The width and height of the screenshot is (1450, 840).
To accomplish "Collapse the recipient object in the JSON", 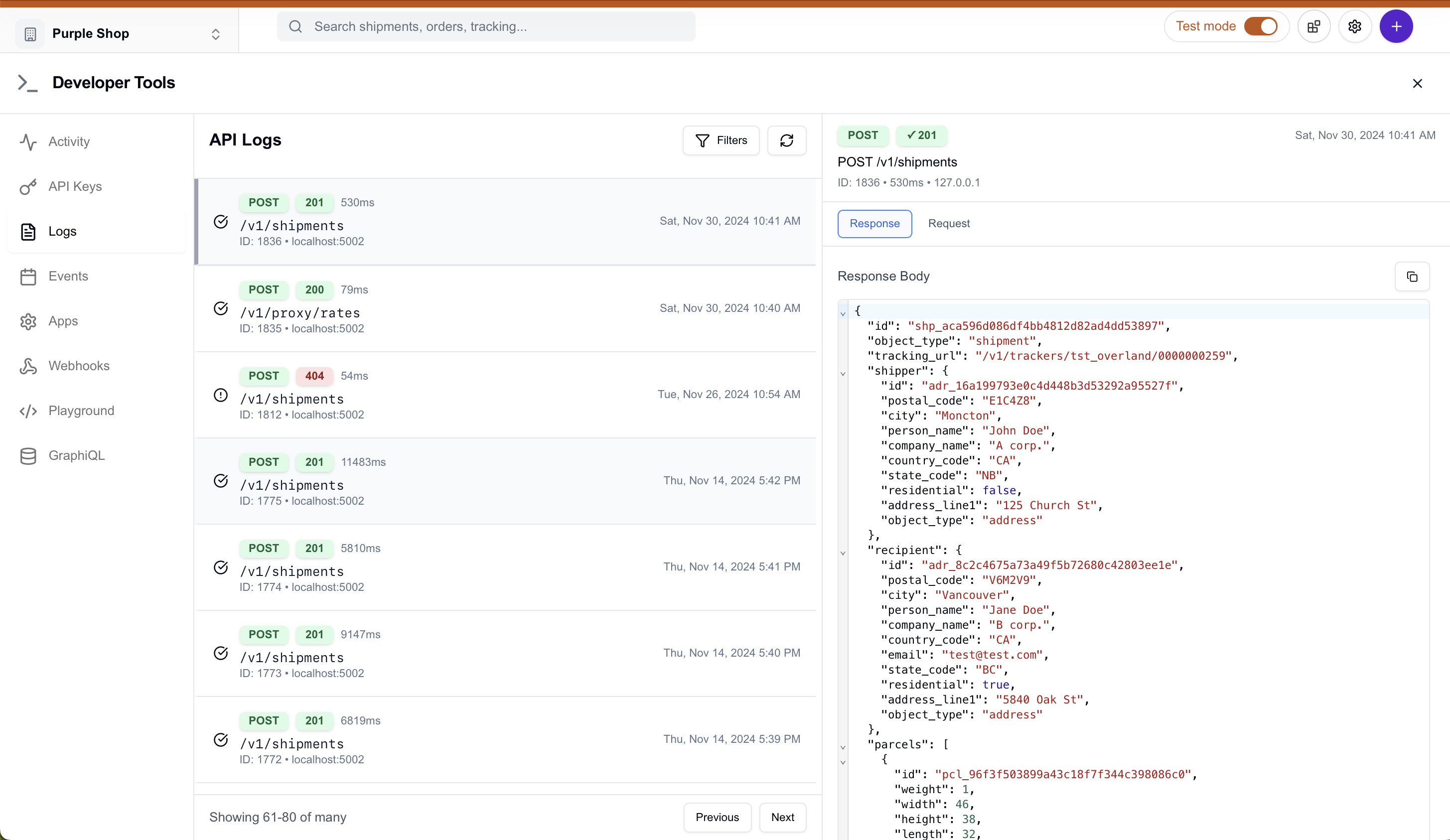I will pos(843,553).
